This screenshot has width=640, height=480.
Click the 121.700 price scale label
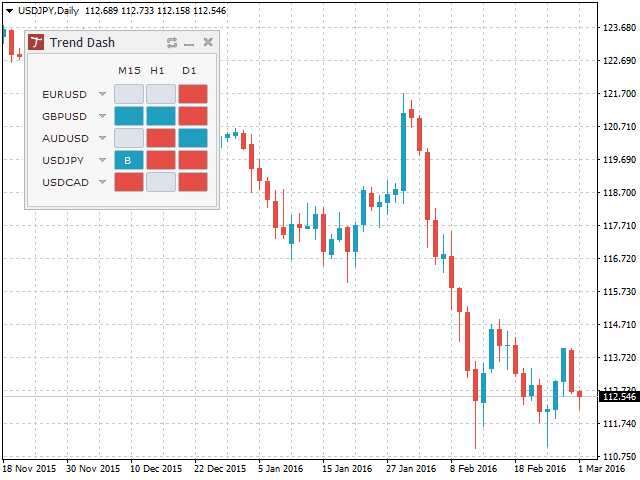tap(619, 93)
